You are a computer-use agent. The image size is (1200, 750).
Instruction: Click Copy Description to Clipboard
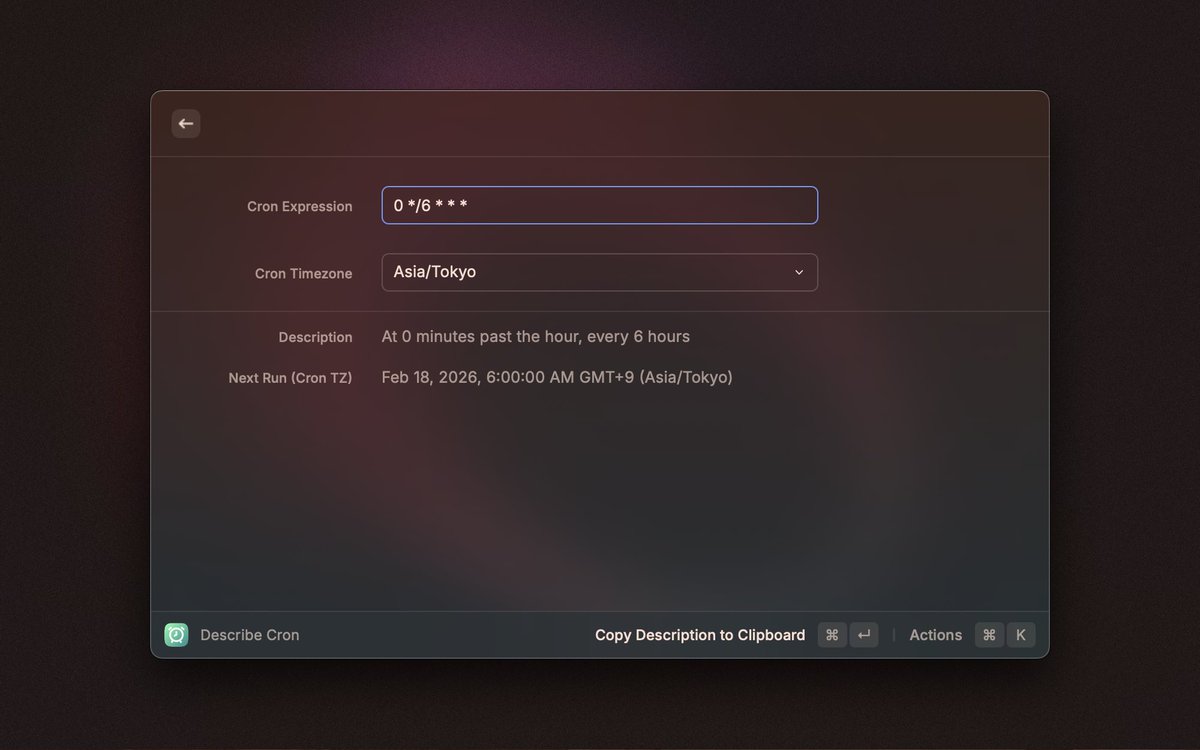(700, 635)
